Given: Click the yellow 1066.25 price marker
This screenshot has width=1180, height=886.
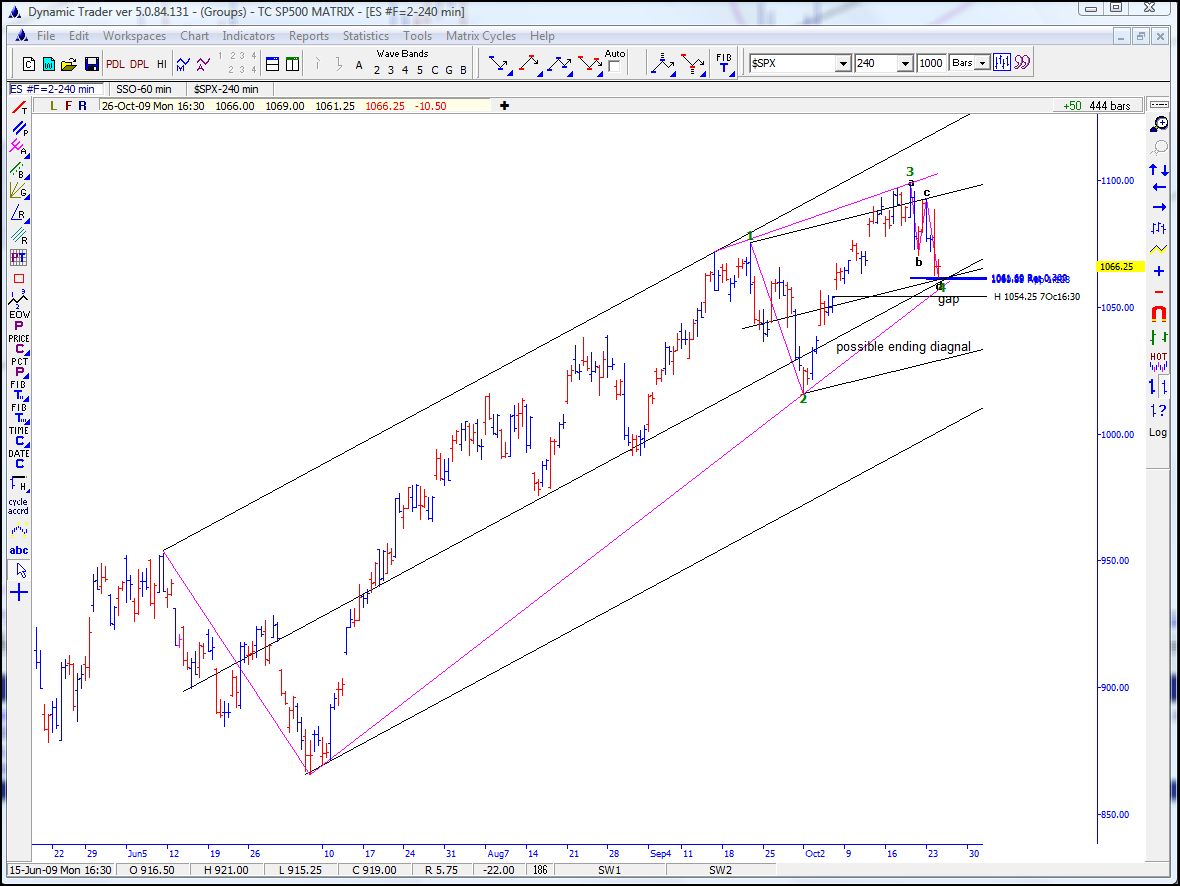Looking at the screenshot, I should pos(1121,266).
